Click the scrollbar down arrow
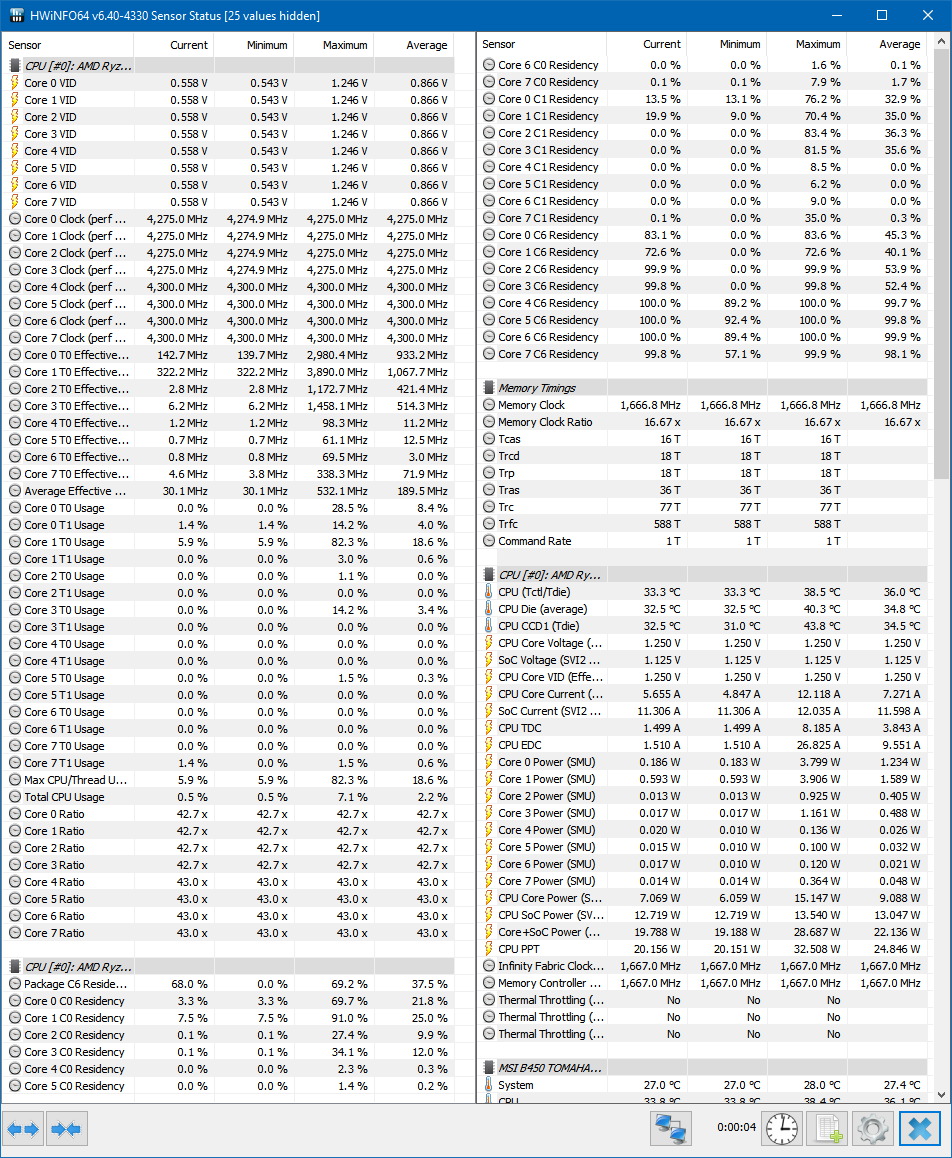 pyautogui.click(x=941, y=1094)
